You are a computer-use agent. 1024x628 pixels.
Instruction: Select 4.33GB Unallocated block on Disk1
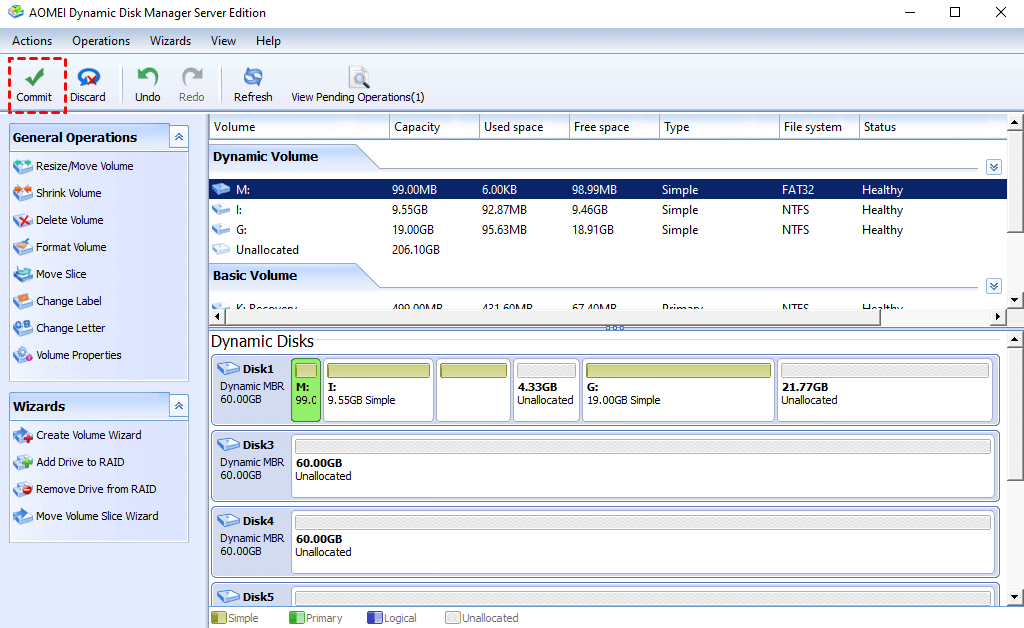546,390
